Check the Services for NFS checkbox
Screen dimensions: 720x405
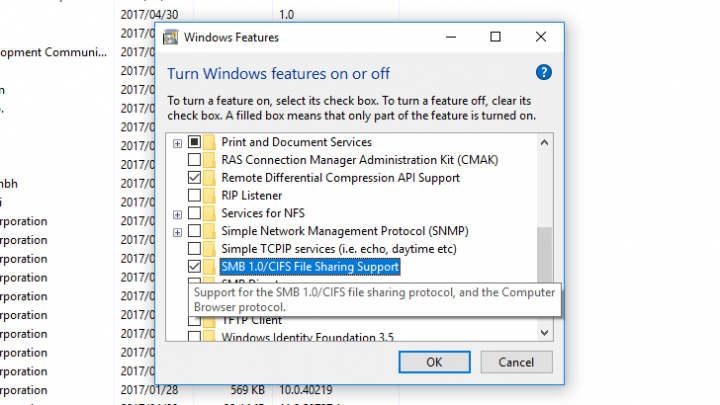tap(194, 213)
